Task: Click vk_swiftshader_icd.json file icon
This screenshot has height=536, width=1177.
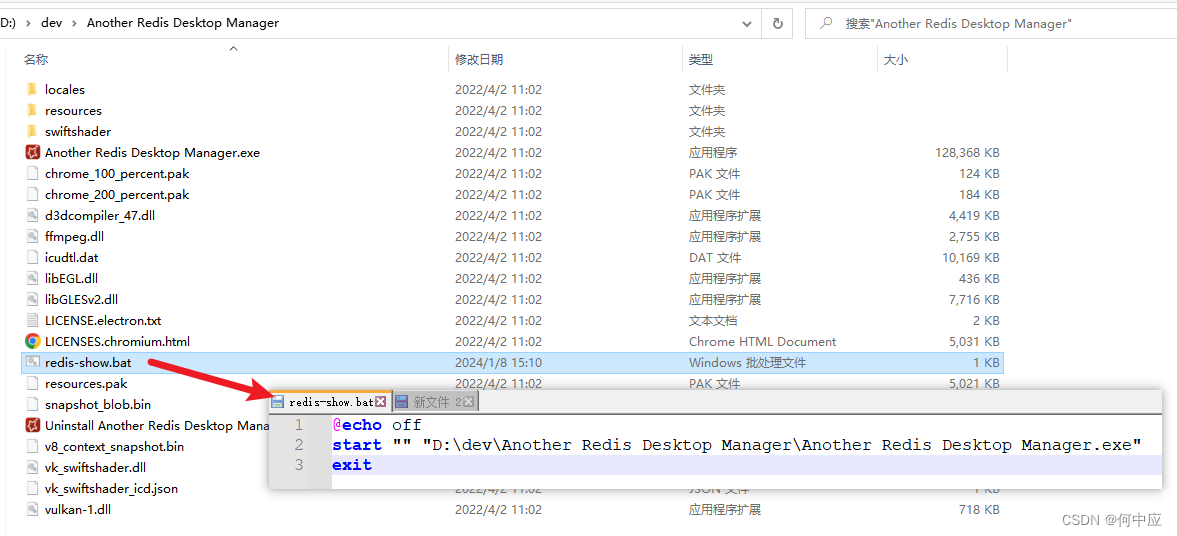Action: [x=32, y=489]
